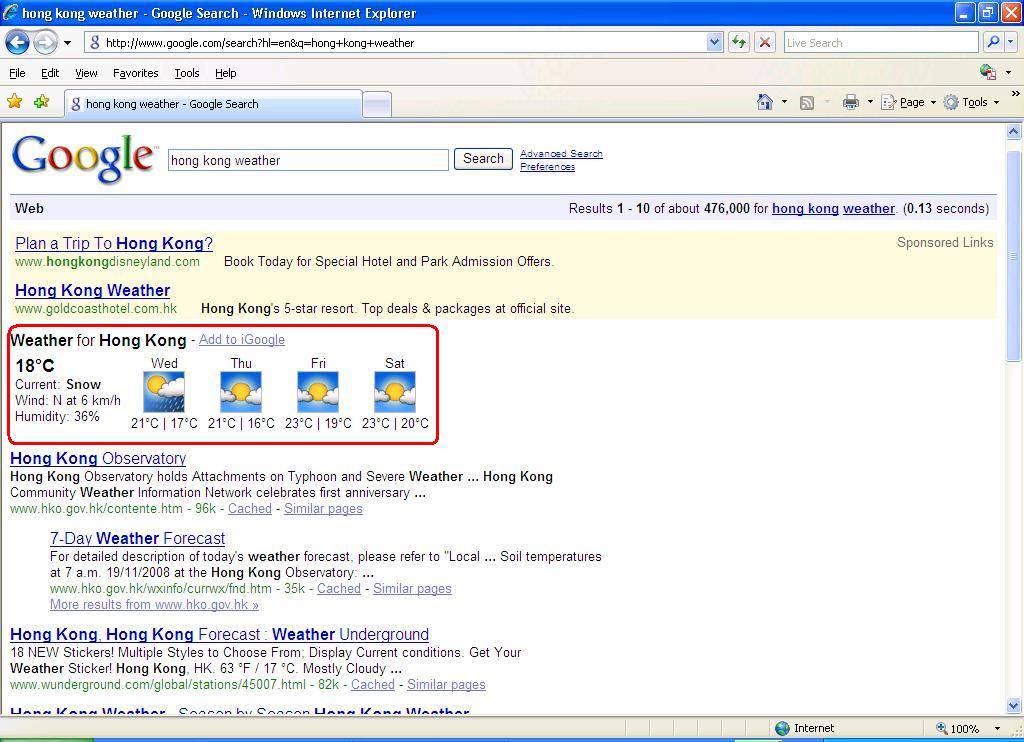The width and height of the screenshot is (1024, 742).
Task: Click the Internet zone globe icon in status bar
Action: (782, 728)
